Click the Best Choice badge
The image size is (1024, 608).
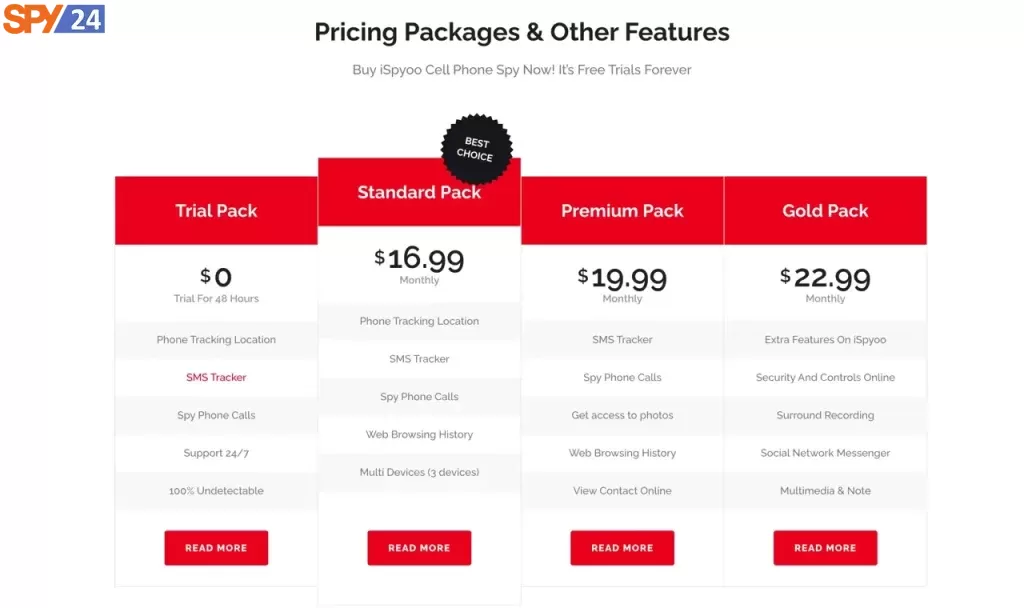coord(476,149)
